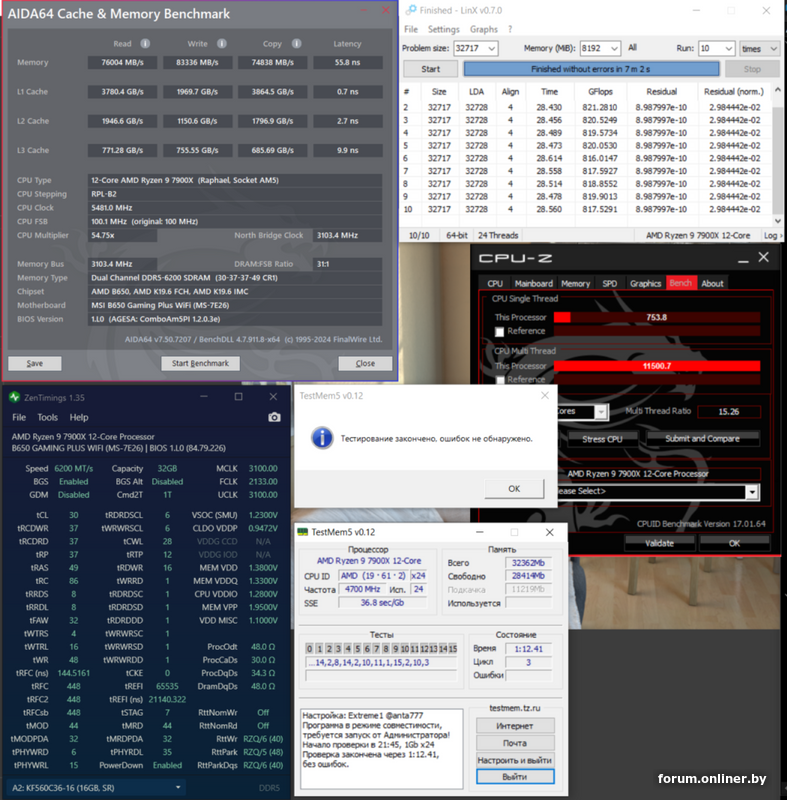Click the CPU Single Thread 753.8 score bar
Image resolution: width=787 pixels, height=800 pixels.
pos(657,317)
